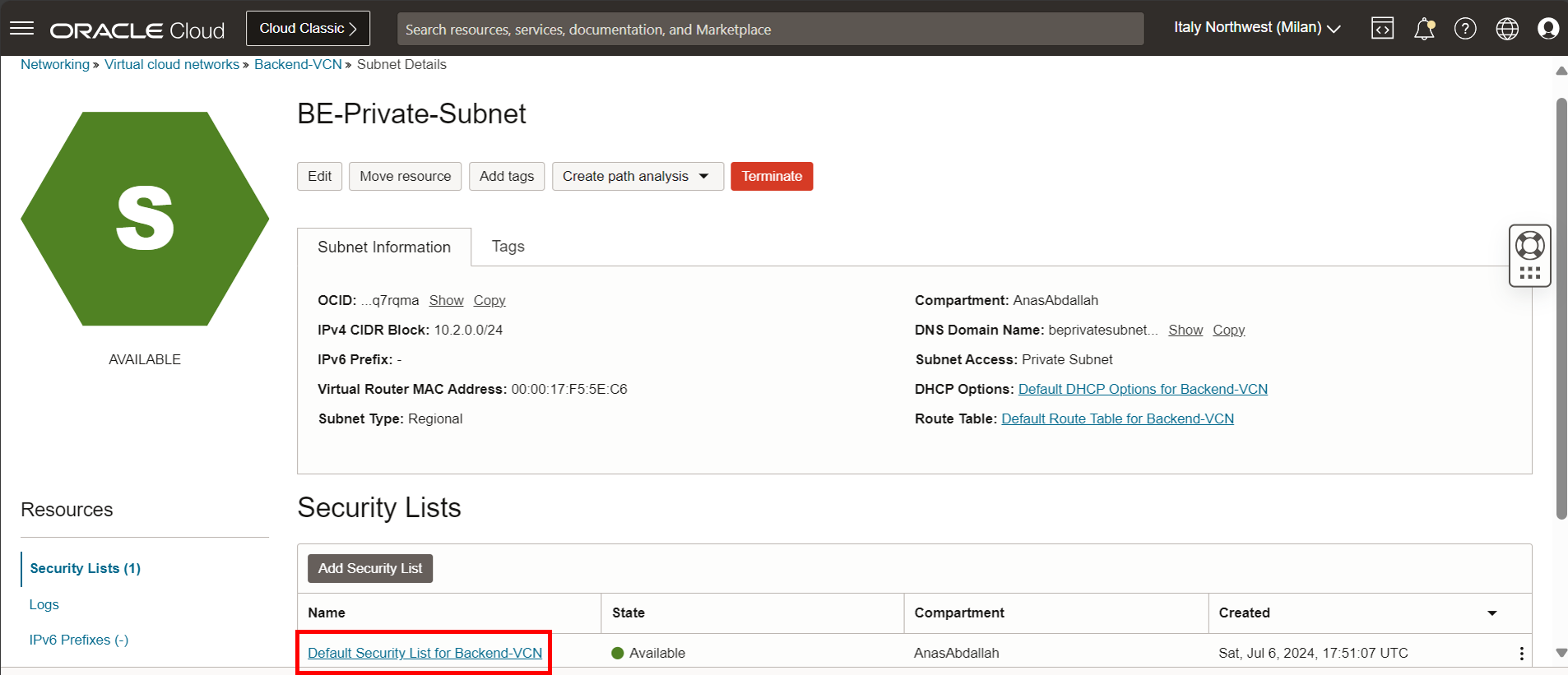1568x675 pixels.
Task: Select Security Lists (1) in Resources
Action: (86, 568)
